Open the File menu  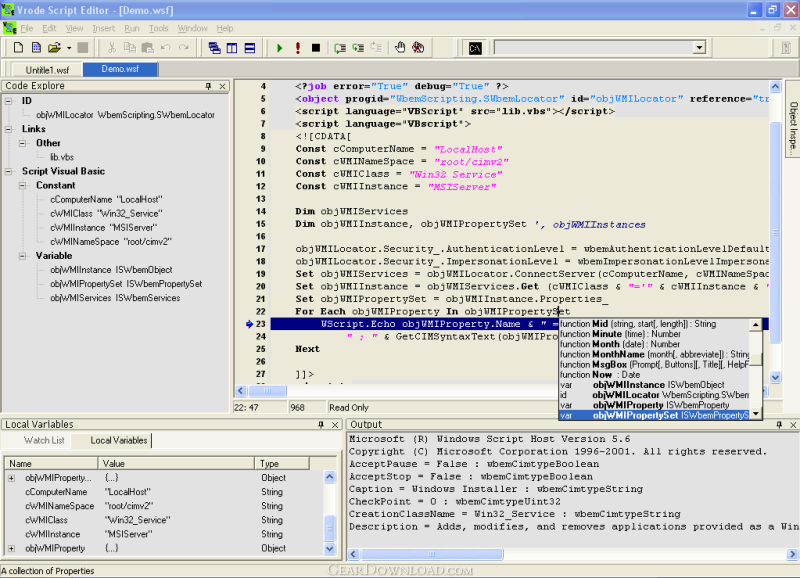click(27, 28)
